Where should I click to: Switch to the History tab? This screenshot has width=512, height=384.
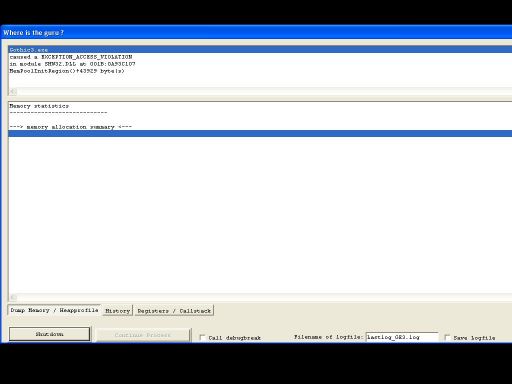(x=118, y=310)
